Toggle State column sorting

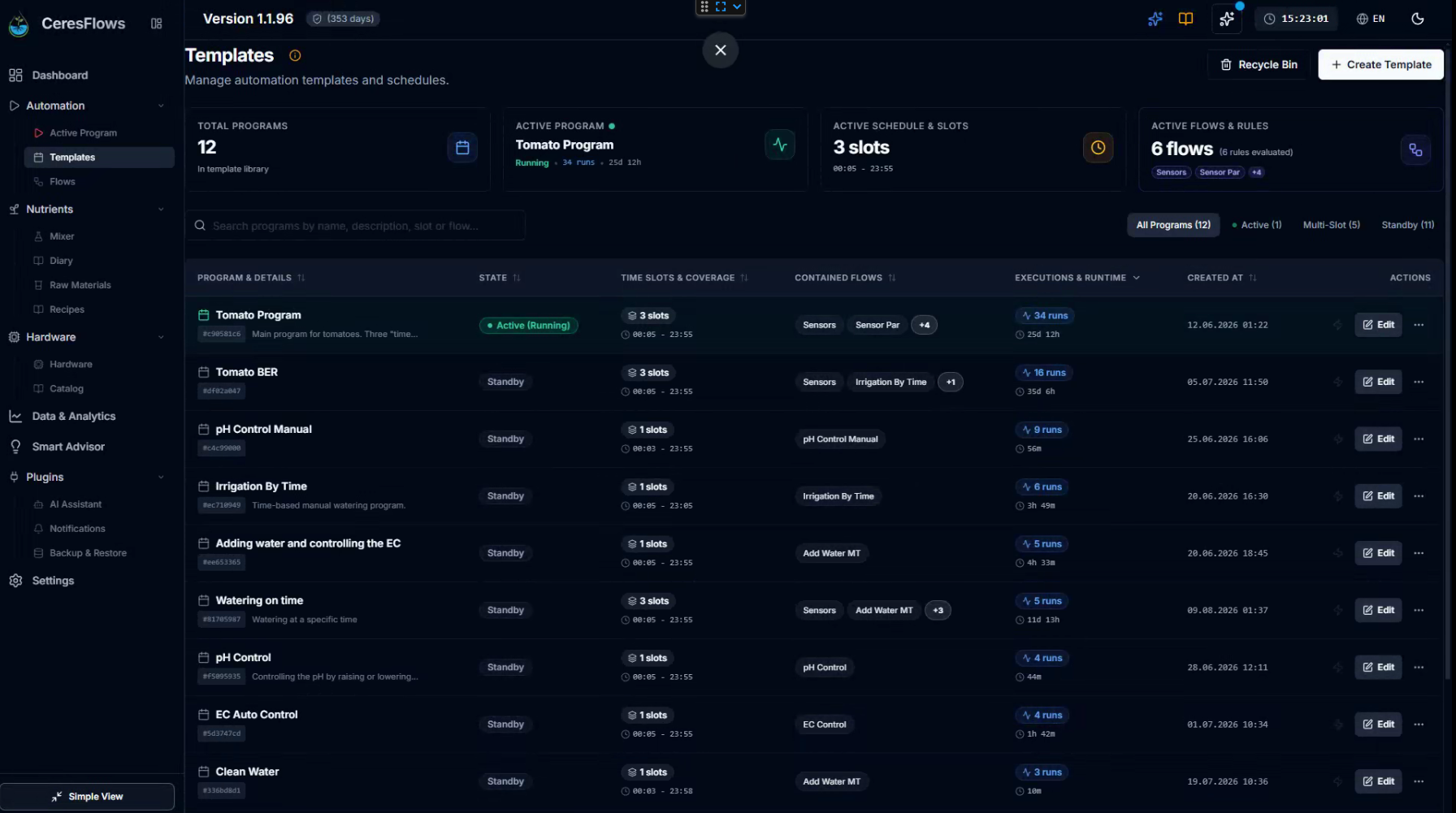pyautogui.click(x=499, y=278)
